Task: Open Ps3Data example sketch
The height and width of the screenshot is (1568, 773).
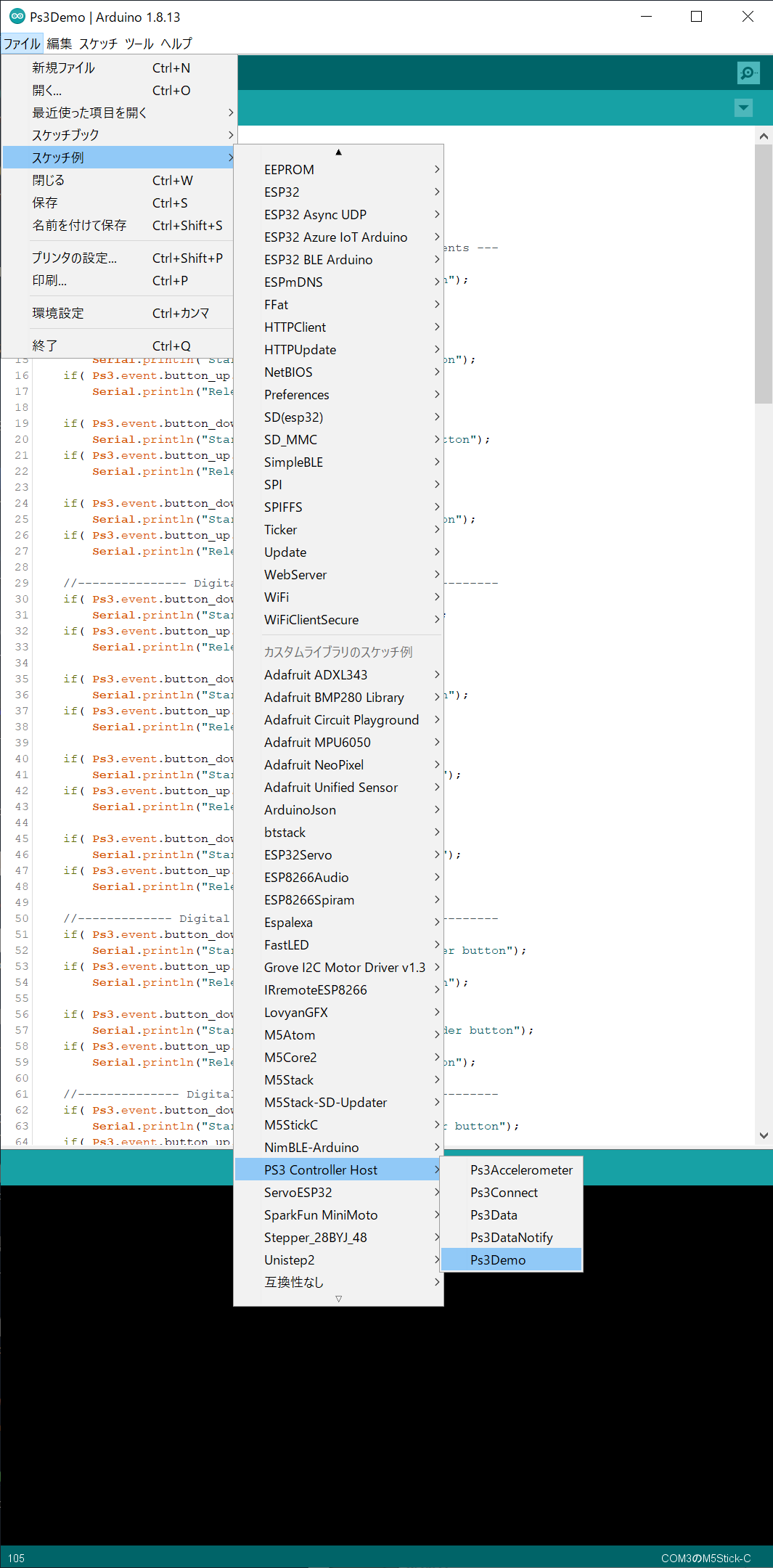Action: pos(511,1214)
